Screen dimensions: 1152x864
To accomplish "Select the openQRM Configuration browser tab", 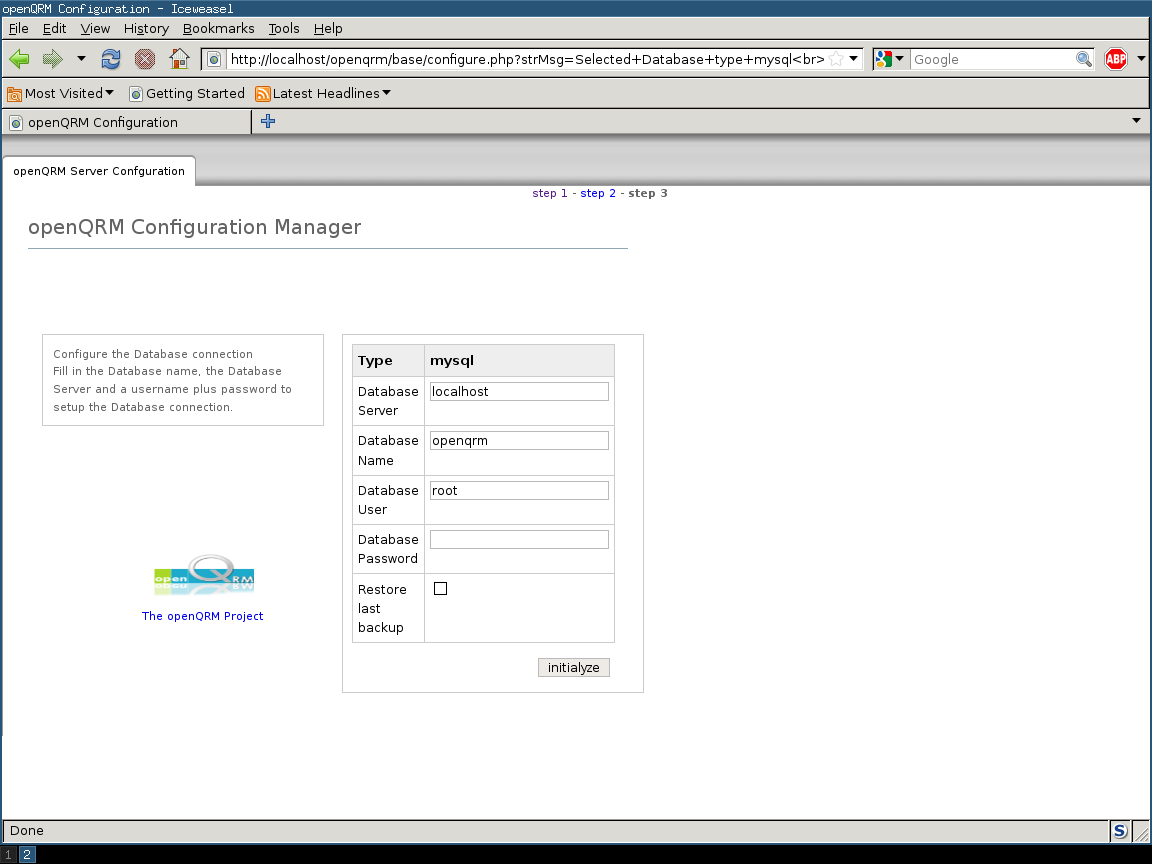I will point(126,122).
